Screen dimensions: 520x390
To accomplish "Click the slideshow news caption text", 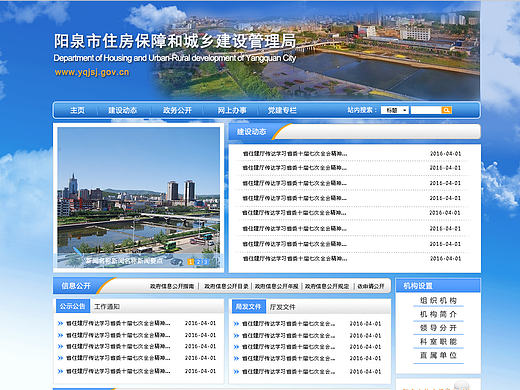I will (x=124, y=261).
